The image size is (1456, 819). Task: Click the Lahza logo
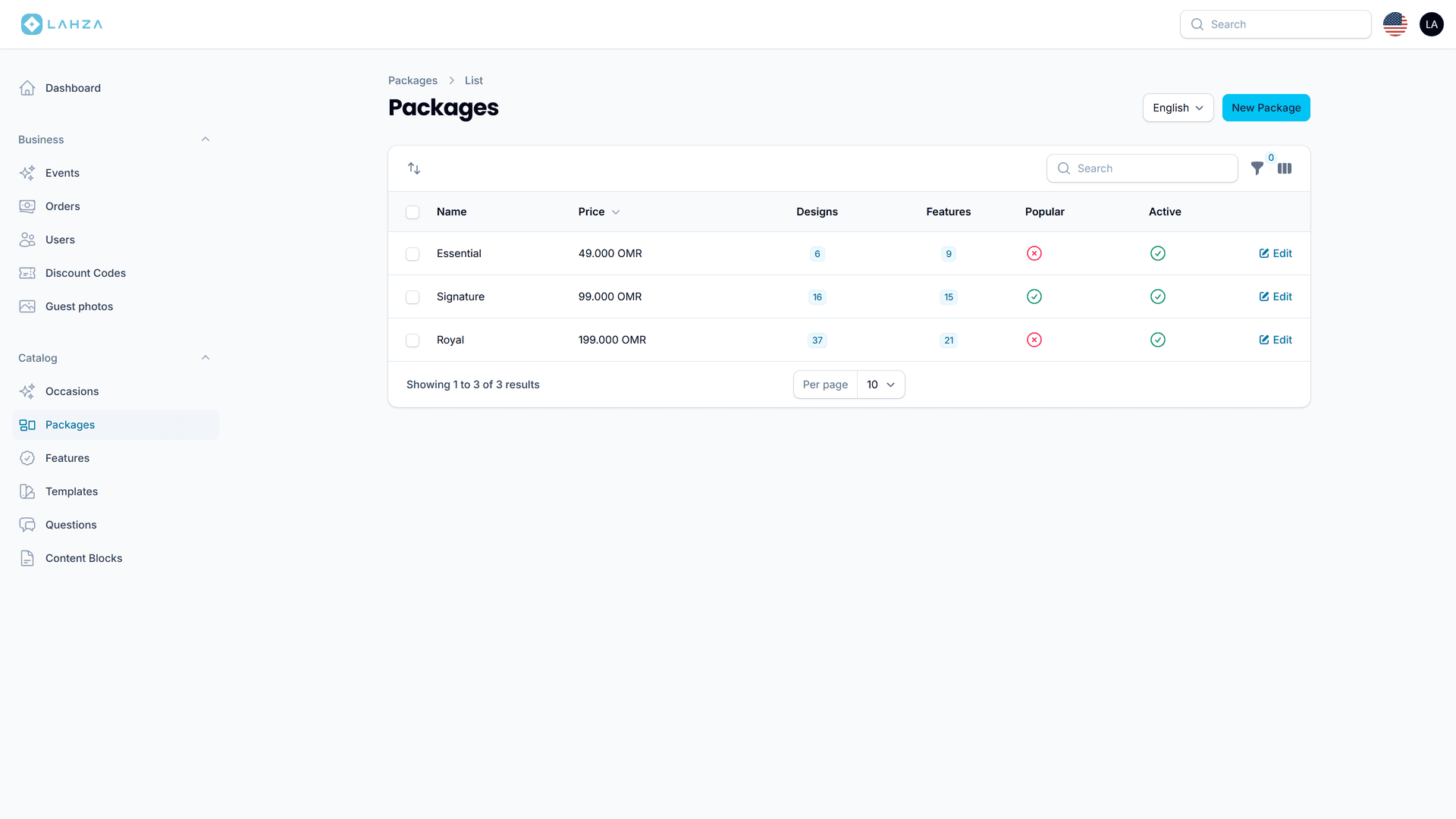pos(61,24)
